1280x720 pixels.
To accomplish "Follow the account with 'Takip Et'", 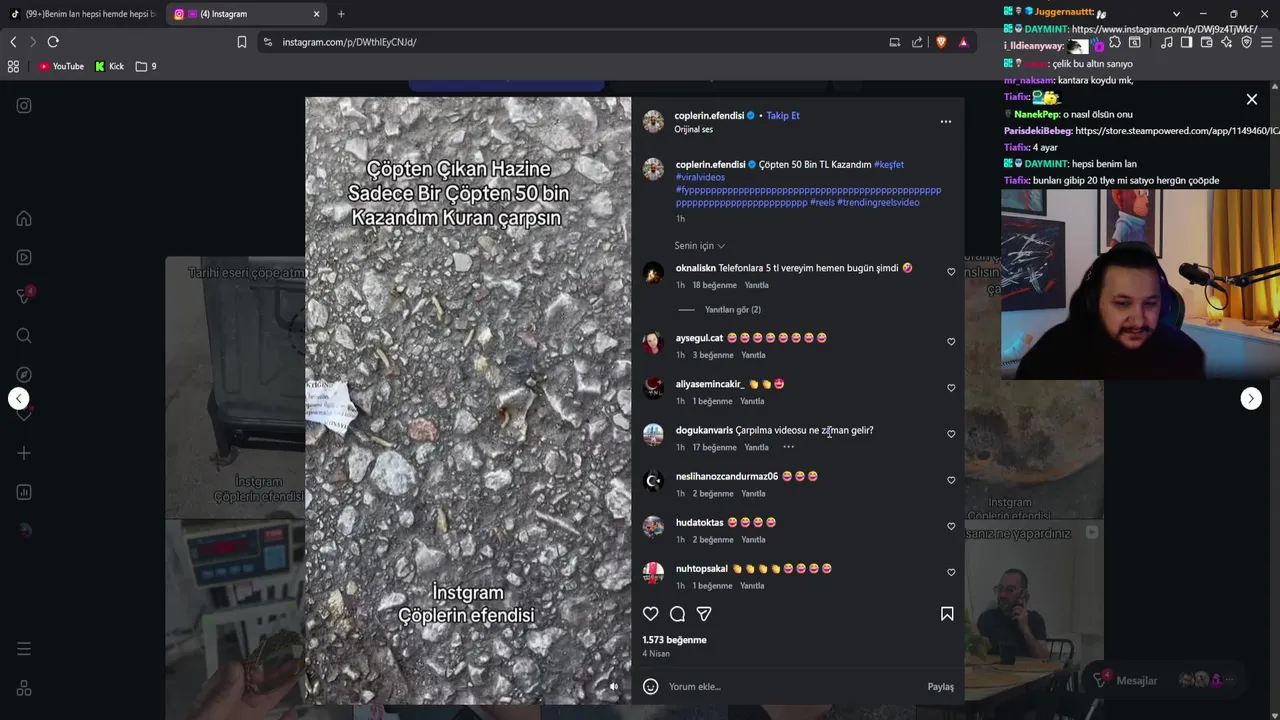I will pos(783,116).
